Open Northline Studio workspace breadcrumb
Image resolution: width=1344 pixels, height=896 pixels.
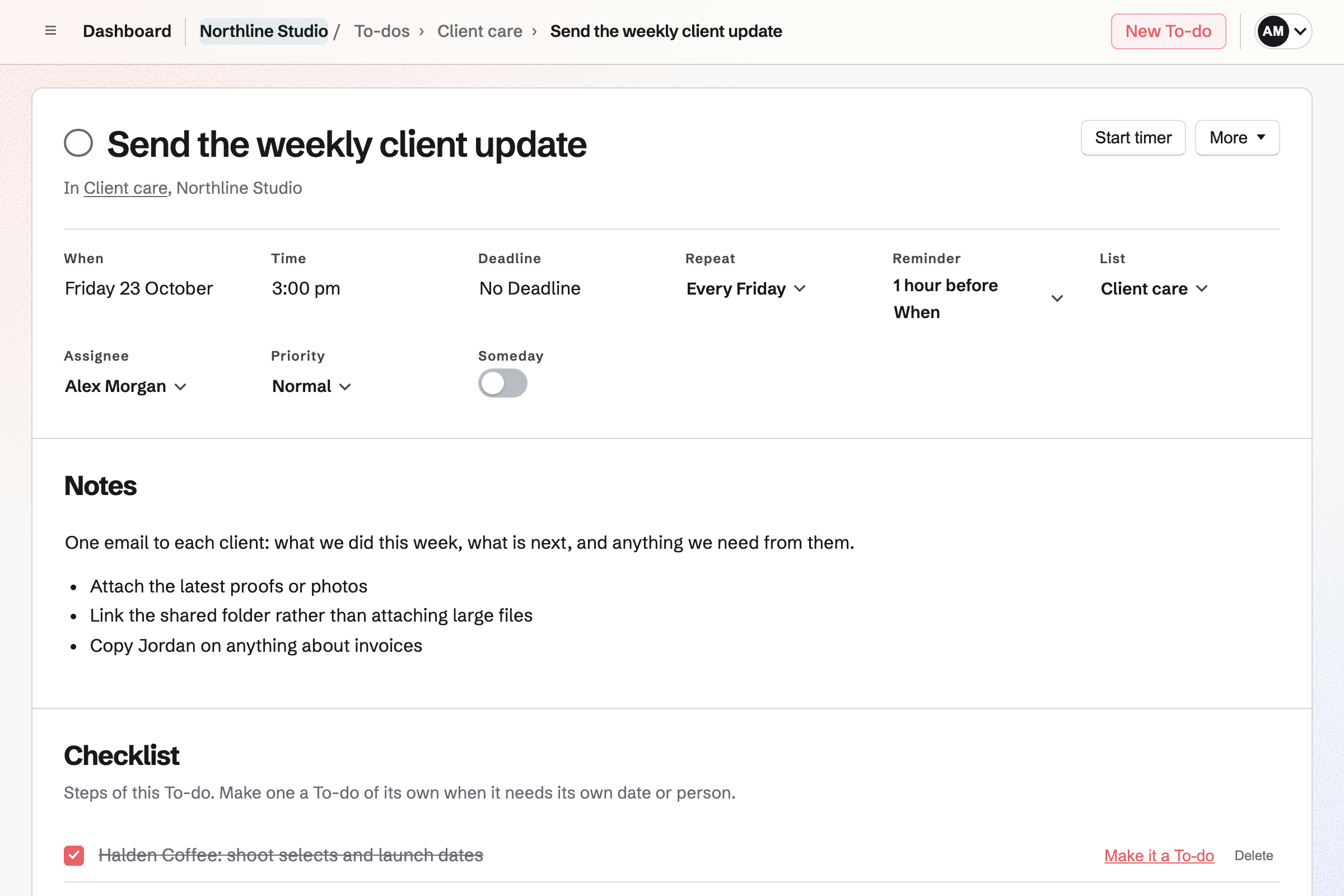(263, 31)
